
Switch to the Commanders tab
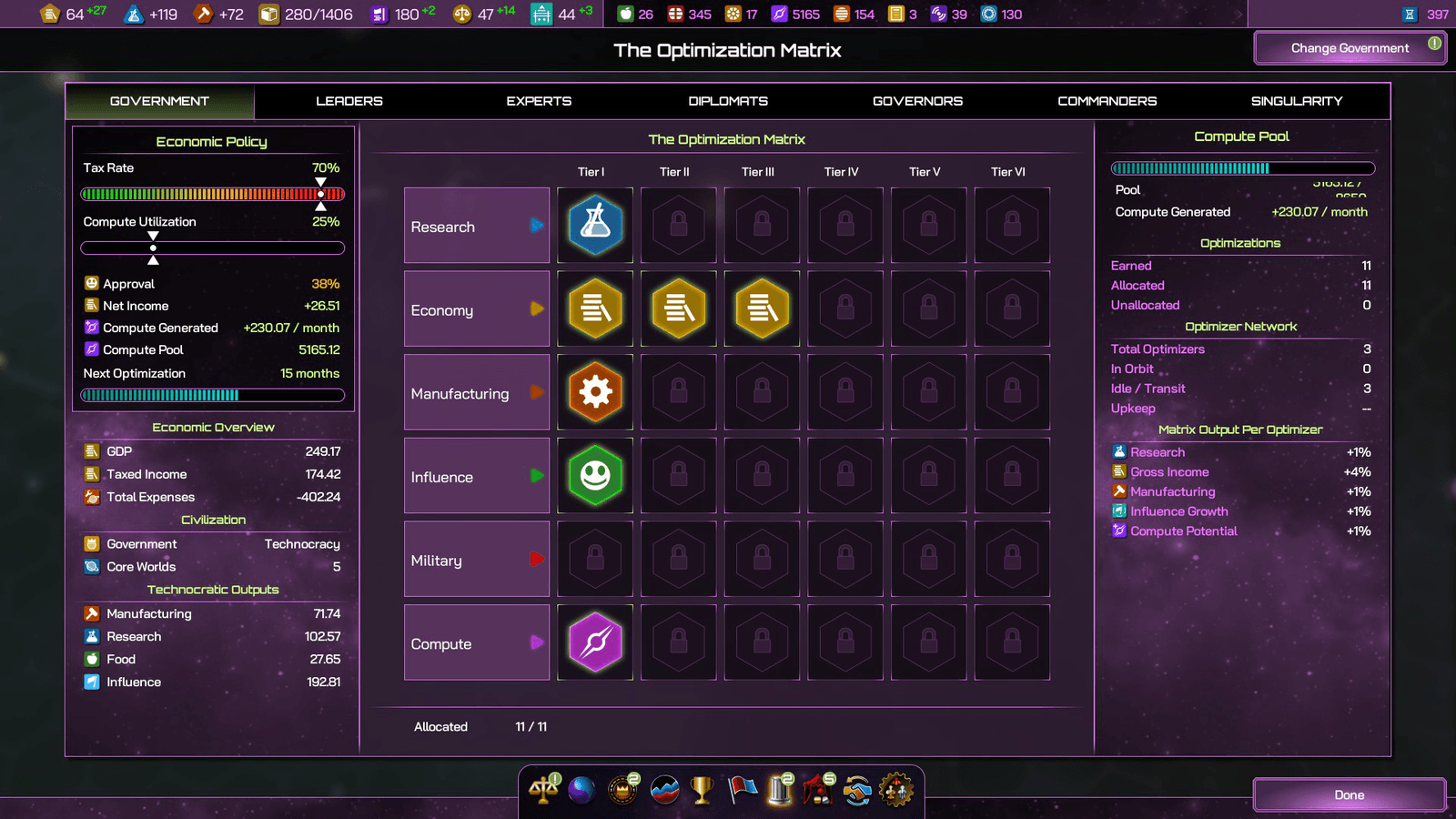click(1107, 101)
